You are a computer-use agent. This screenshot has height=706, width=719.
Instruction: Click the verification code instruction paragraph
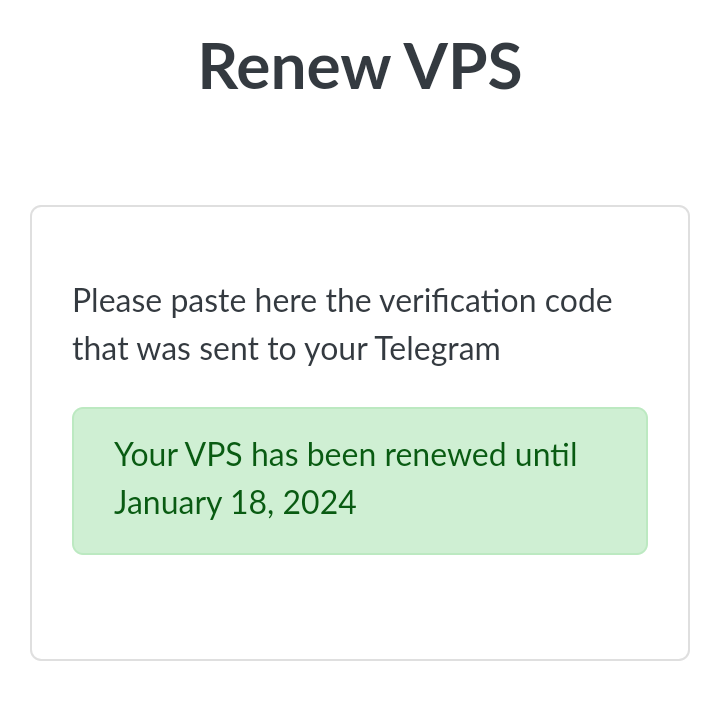pos(342,325)
